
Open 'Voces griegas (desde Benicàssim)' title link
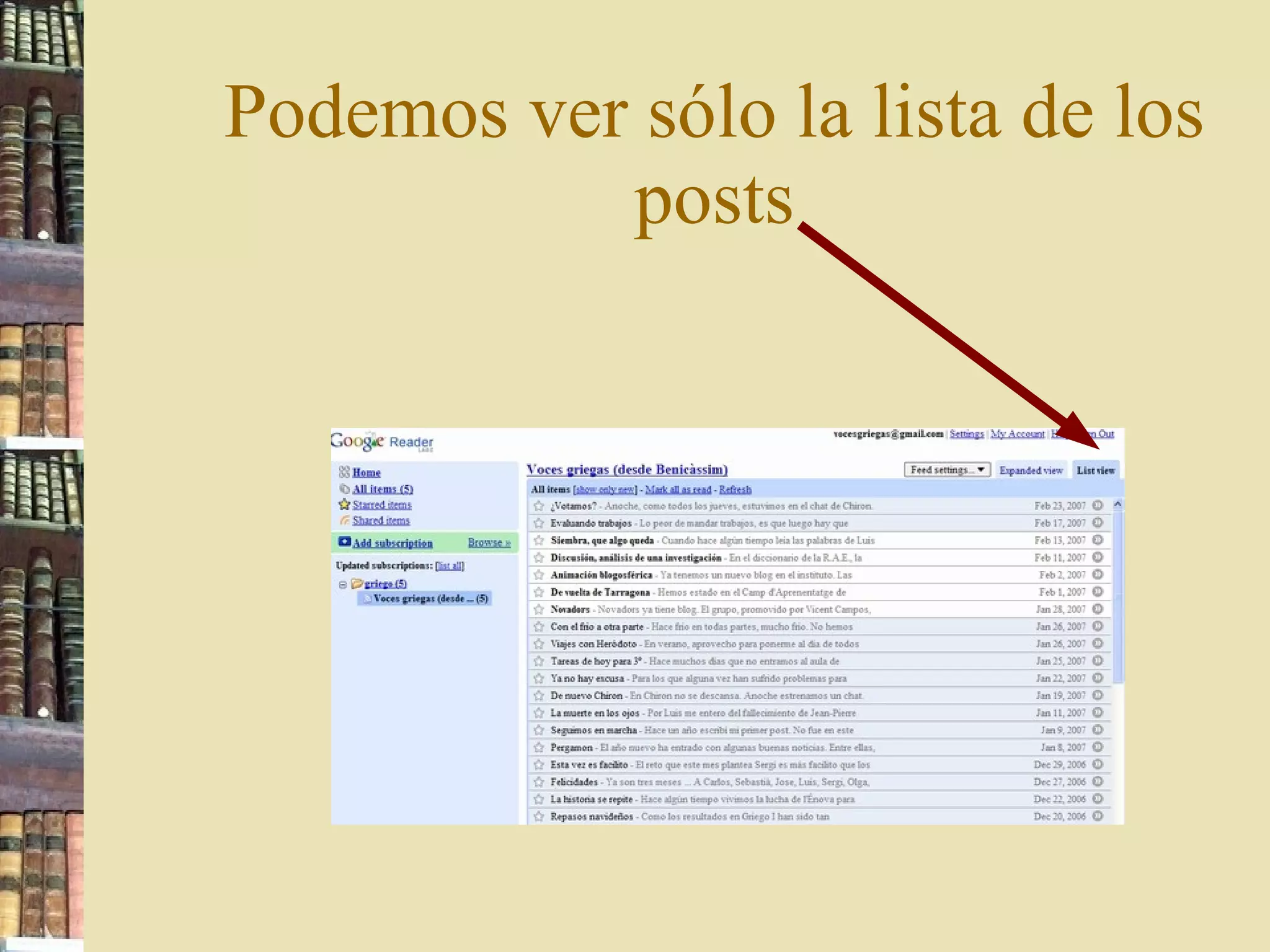pos(627,469)
